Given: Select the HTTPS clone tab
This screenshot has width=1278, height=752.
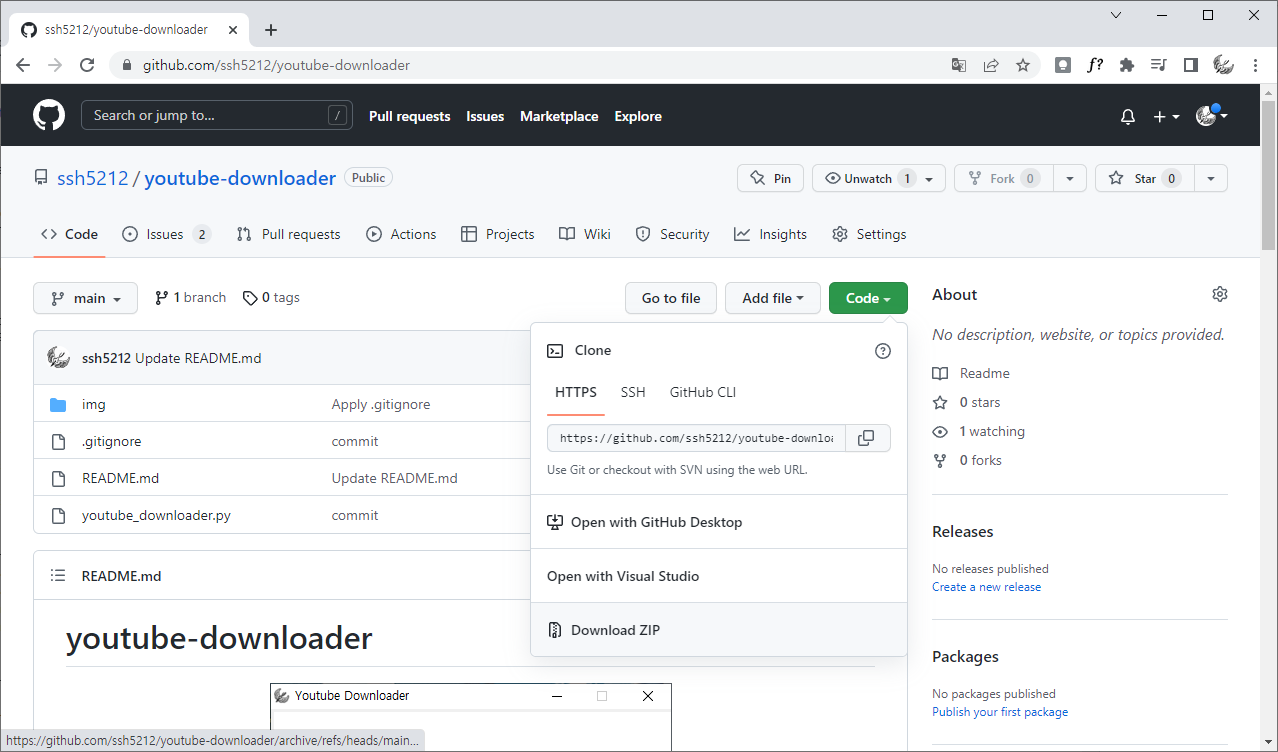Looking at the screenshot, I should tap(576, 392).
